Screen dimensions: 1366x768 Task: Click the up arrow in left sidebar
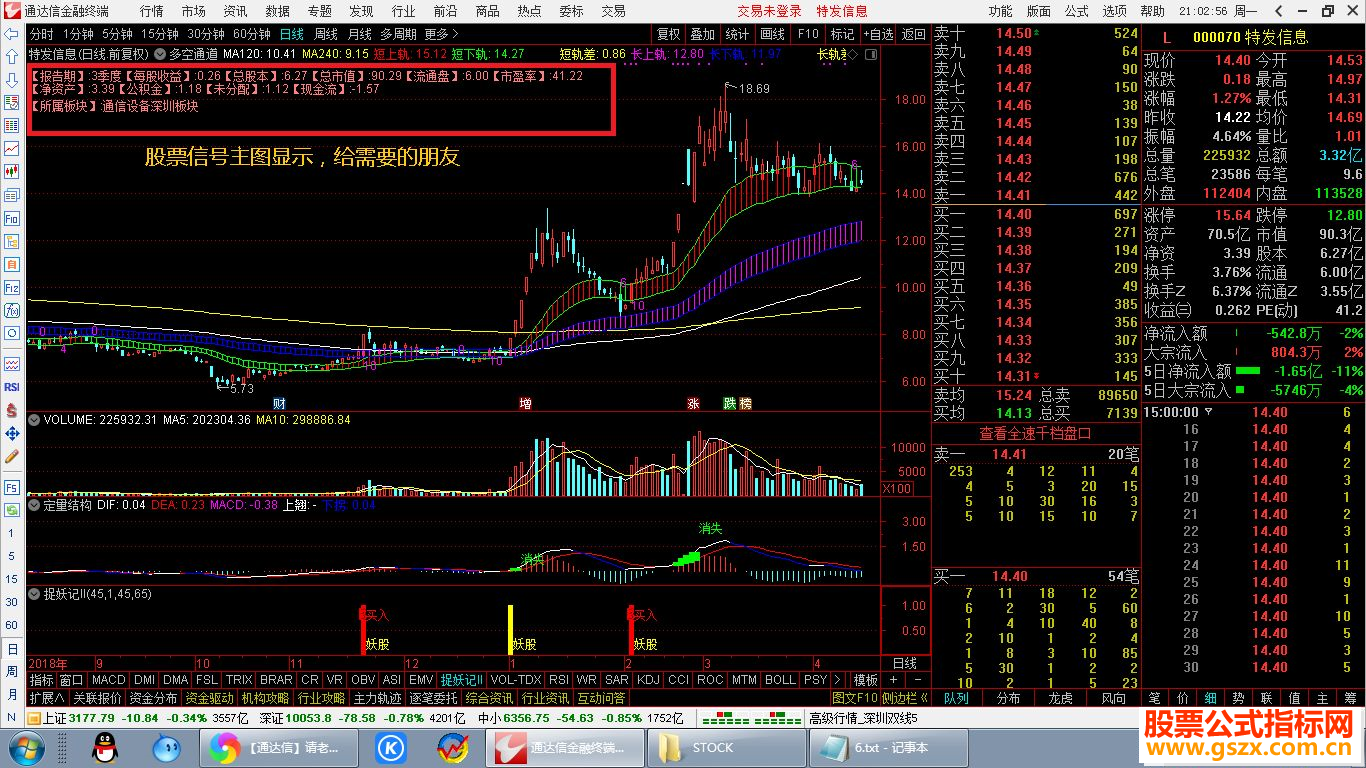point(12,56)
